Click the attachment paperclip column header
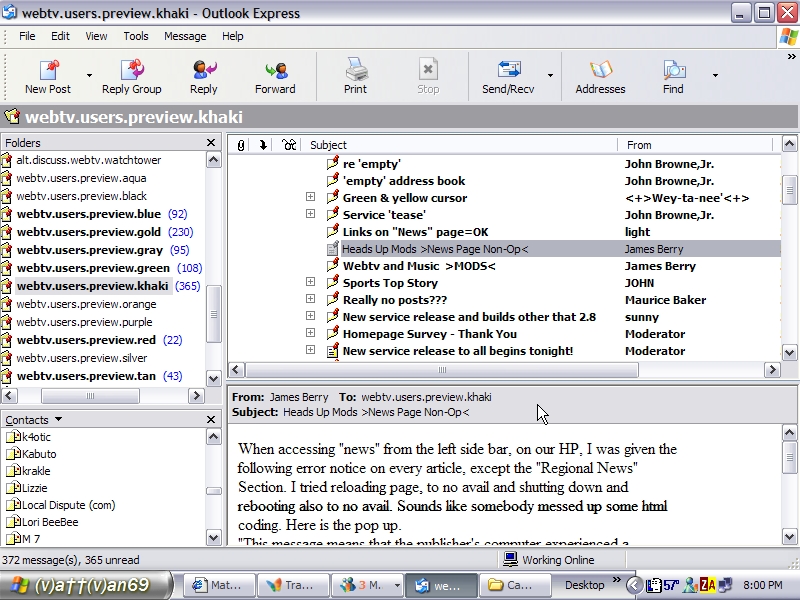Image resolution: width=800 pixels, height=600 pixels. tap(241, 145)
